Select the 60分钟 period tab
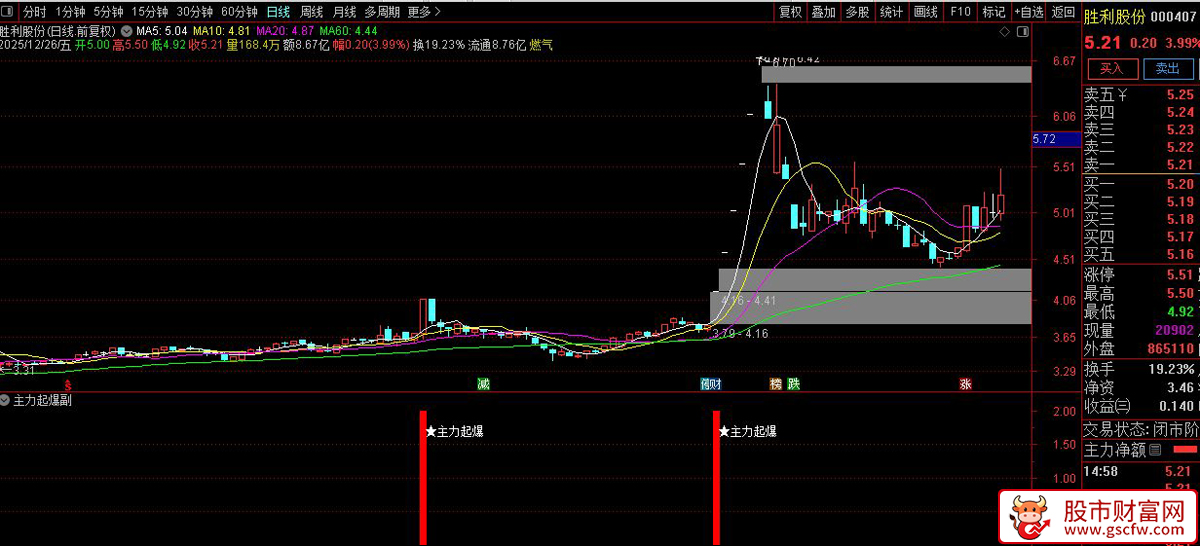The width and height of the screenshot is (1200, 546). point(239,12)
